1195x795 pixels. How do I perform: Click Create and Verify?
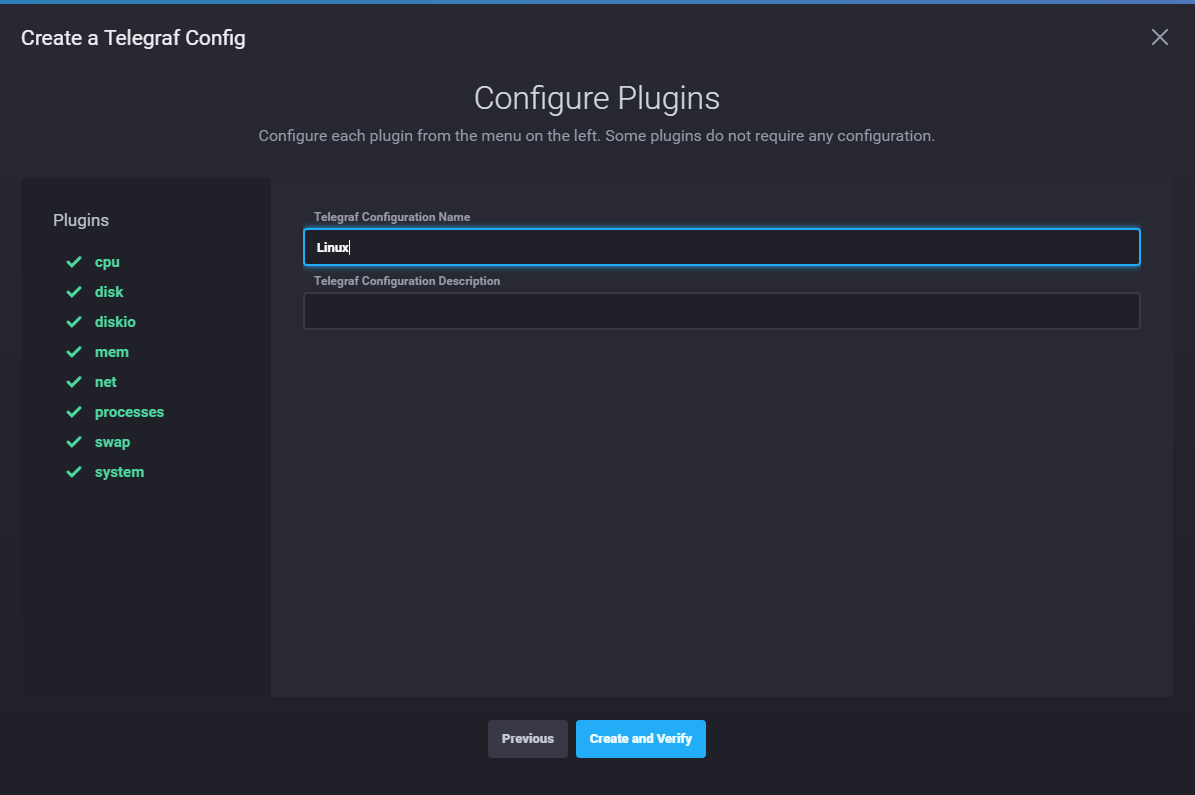[640, 739]
